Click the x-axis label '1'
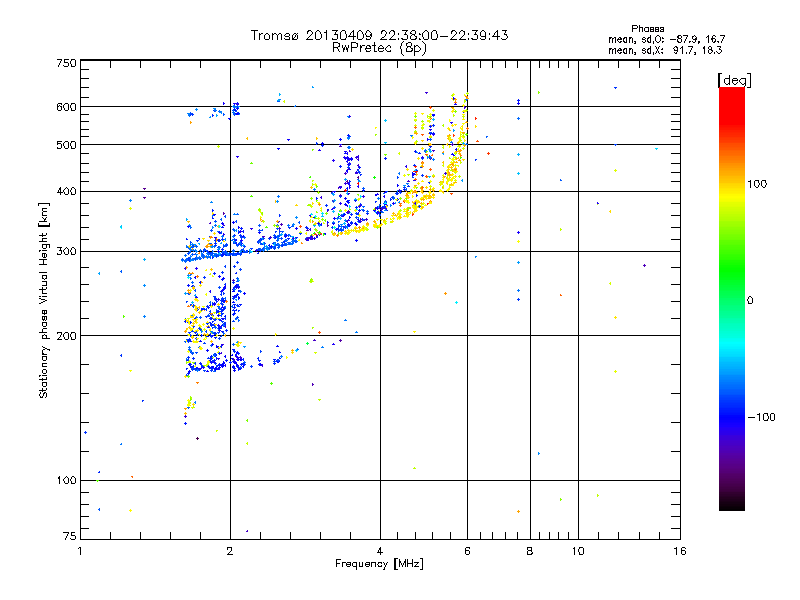This screenshot has width=800, height=600. pyautogui.click(x=80, y=551)
